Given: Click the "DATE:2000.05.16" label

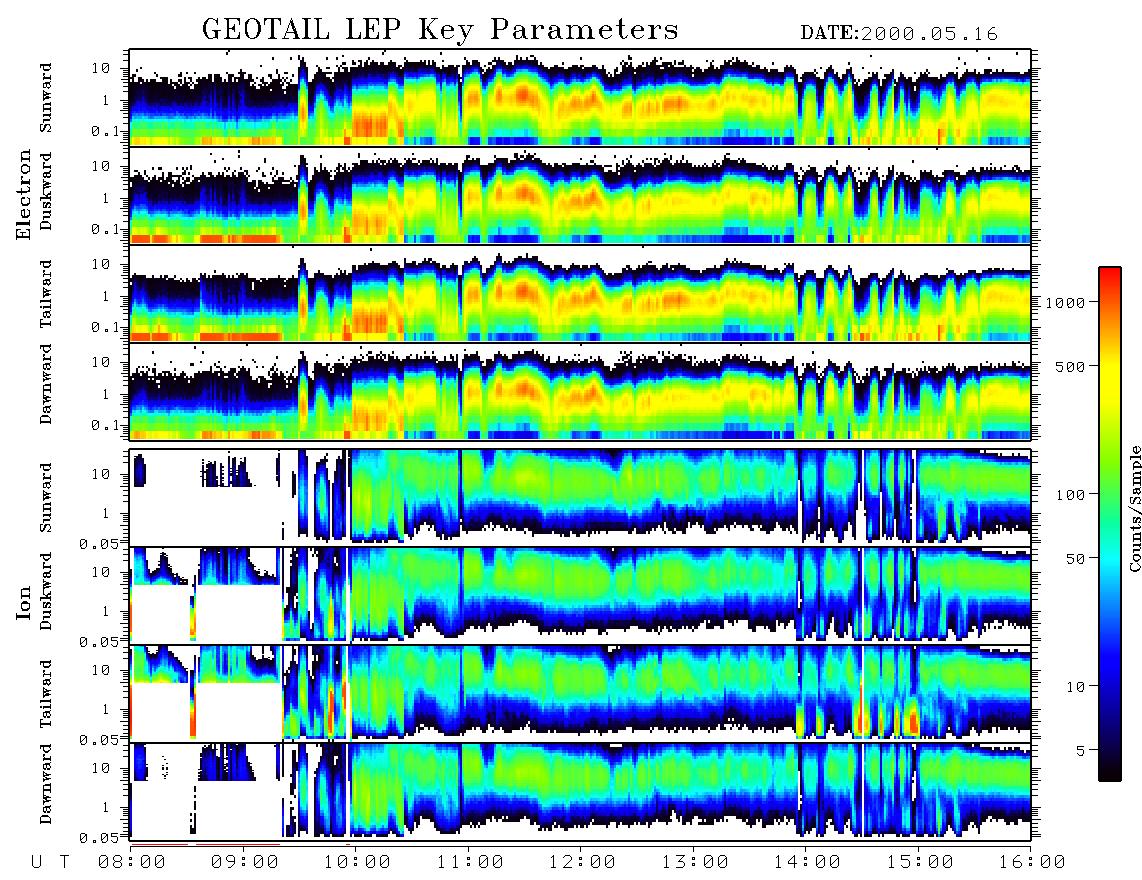Looking at the screenshot, I should tap(899, 34).
